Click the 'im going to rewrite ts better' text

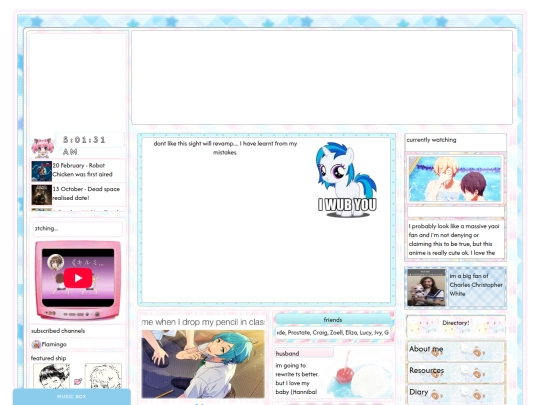[297, 378]
